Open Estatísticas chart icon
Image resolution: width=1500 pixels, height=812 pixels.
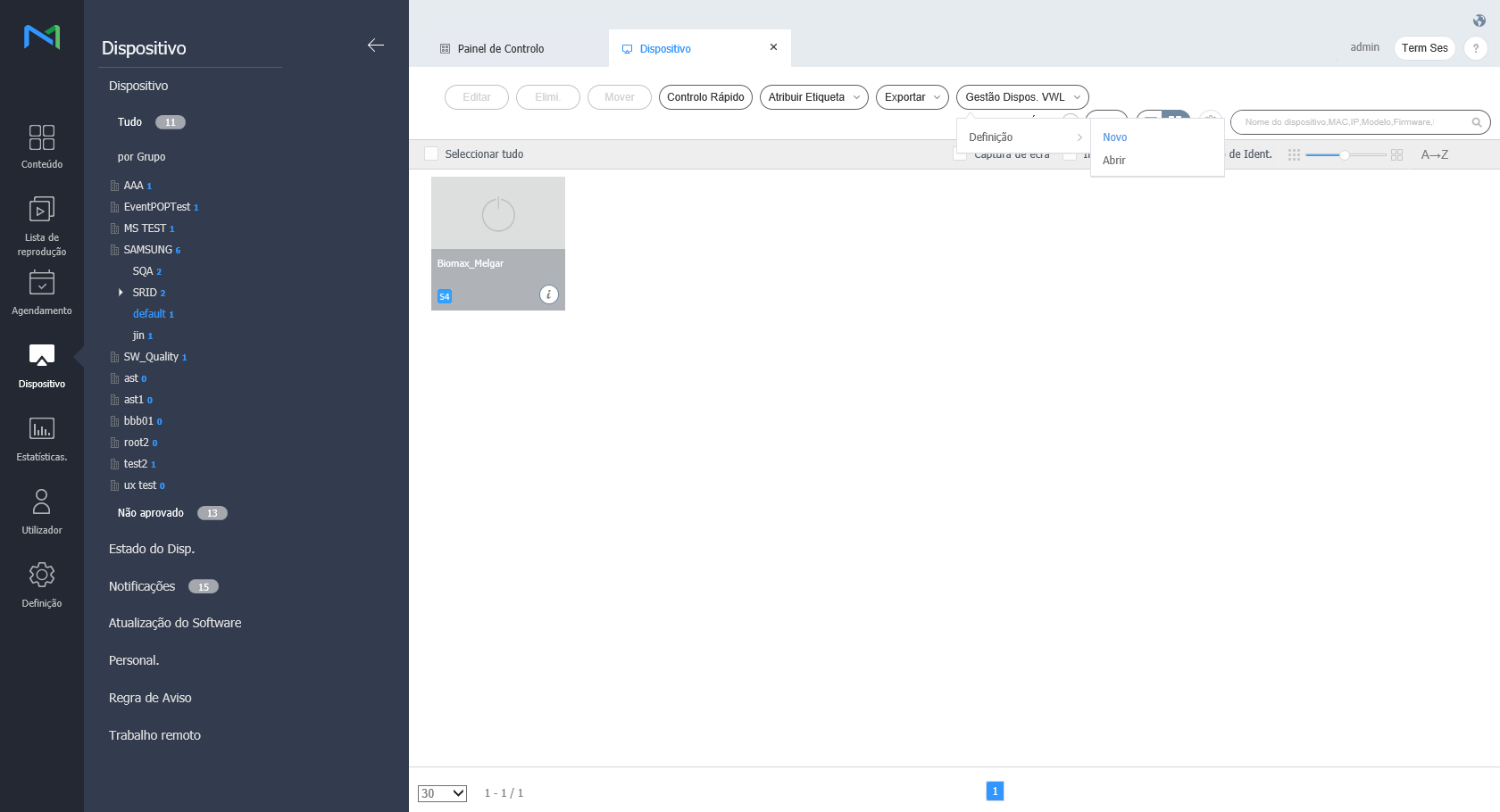click(42, 428)
